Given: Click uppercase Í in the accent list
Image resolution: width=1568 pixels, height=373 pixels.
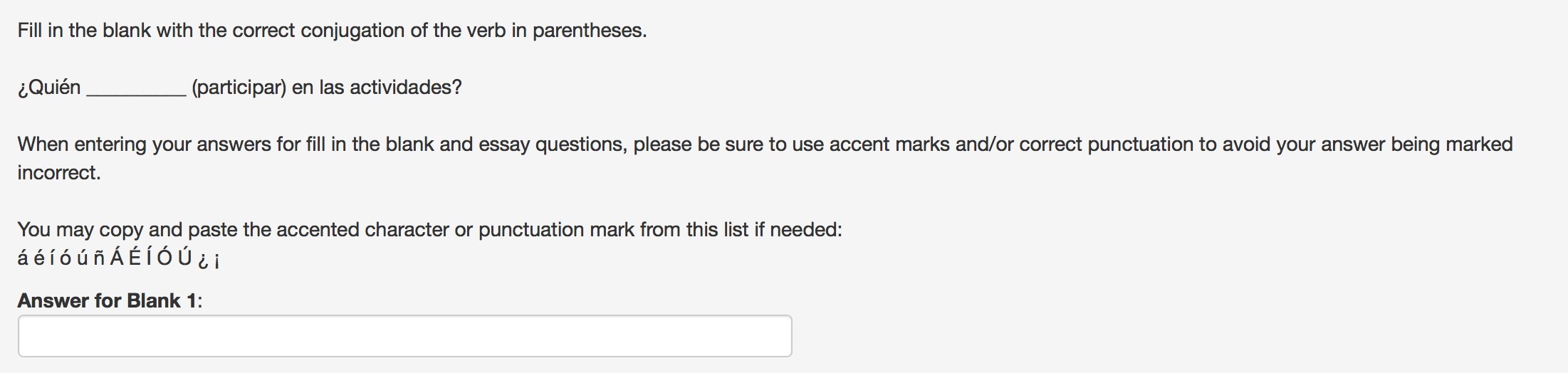Looking at the screenshot, I should tap(149, 258).
